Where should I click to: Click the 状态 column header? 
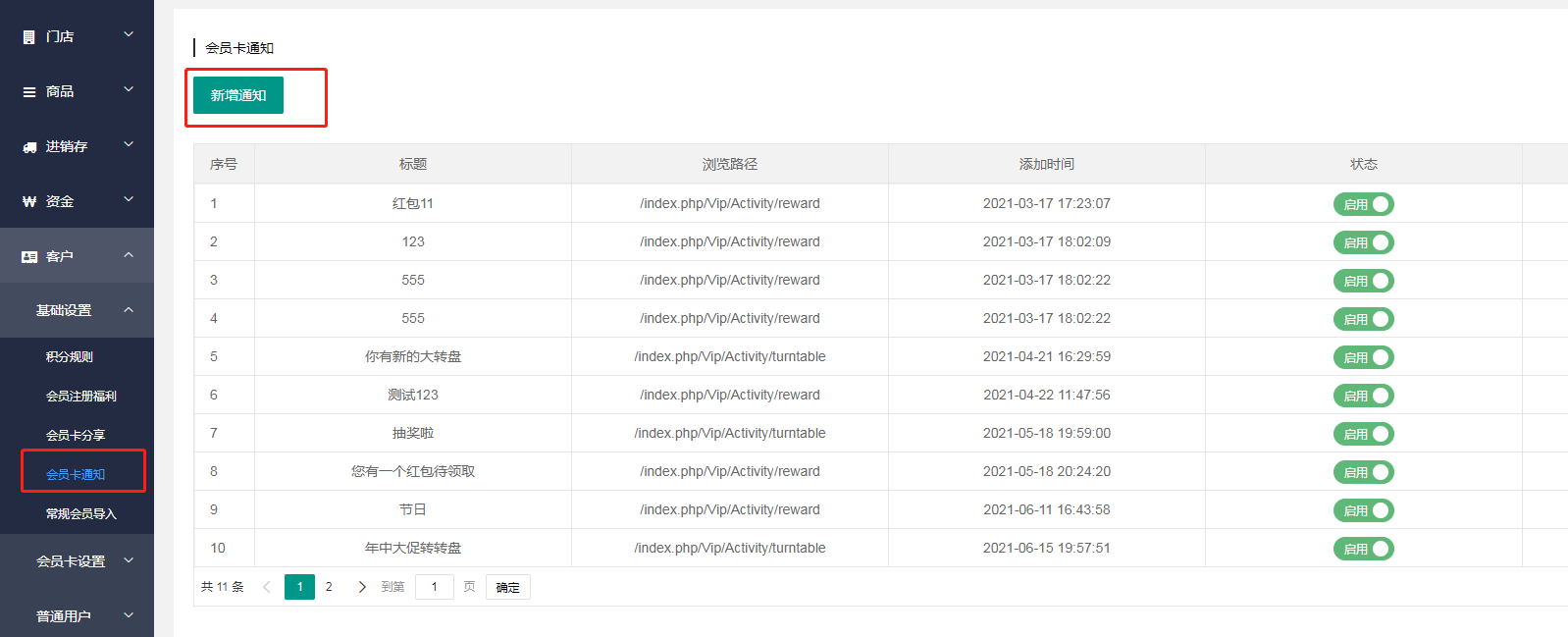(1364, 164)
